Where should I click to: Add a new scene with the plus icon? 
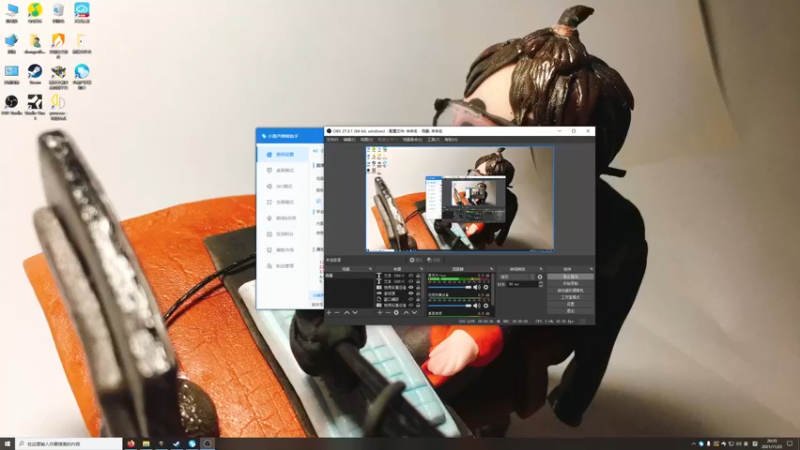[329, 312]
